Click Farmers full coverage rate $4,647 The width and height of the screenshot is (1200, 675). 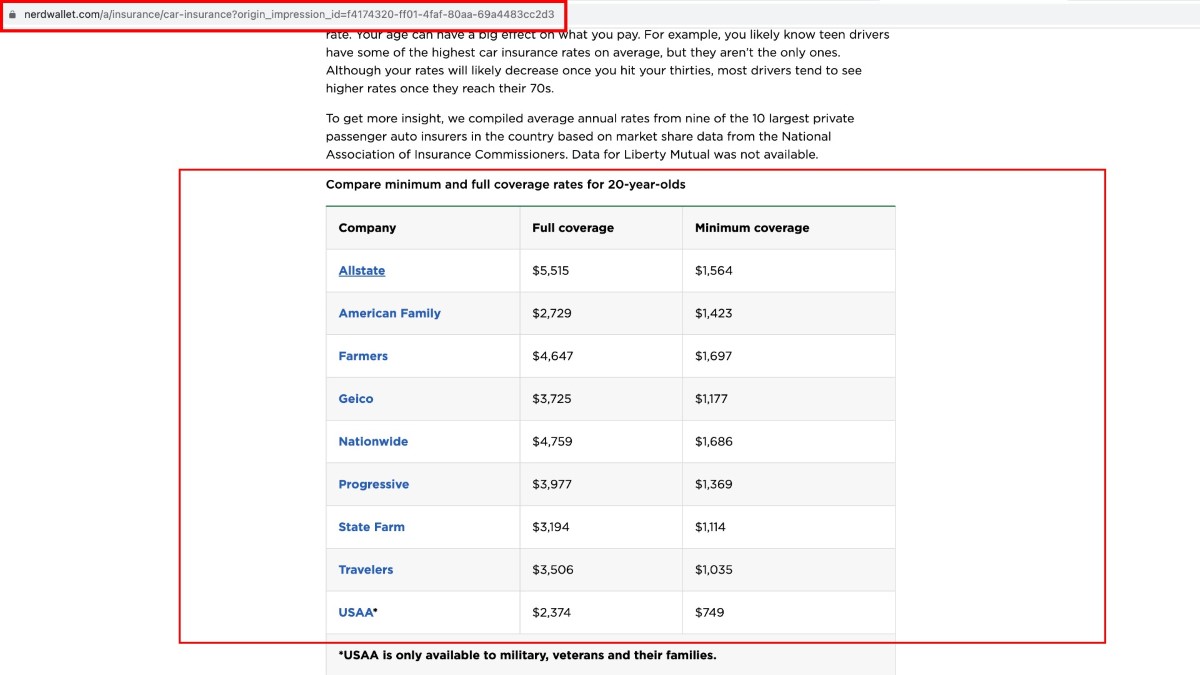pos(553,356)
